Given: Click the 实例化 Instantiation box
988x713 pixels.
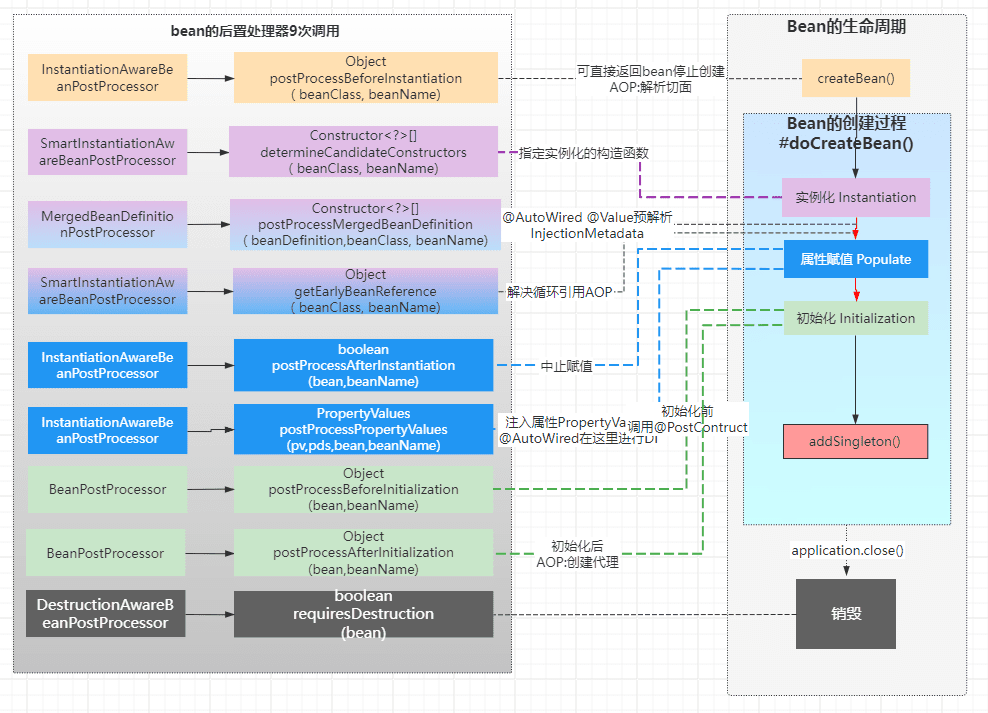Looking at the screenshot, I should pos(856,197).
